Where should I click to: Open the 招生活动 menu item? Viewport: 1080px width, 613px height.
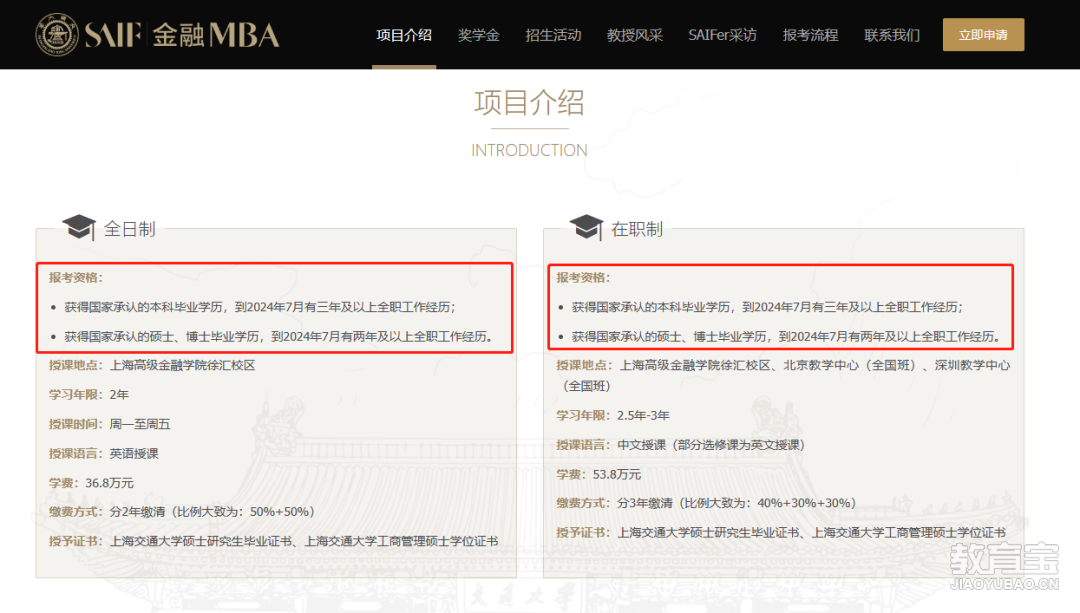coord(553,35)
